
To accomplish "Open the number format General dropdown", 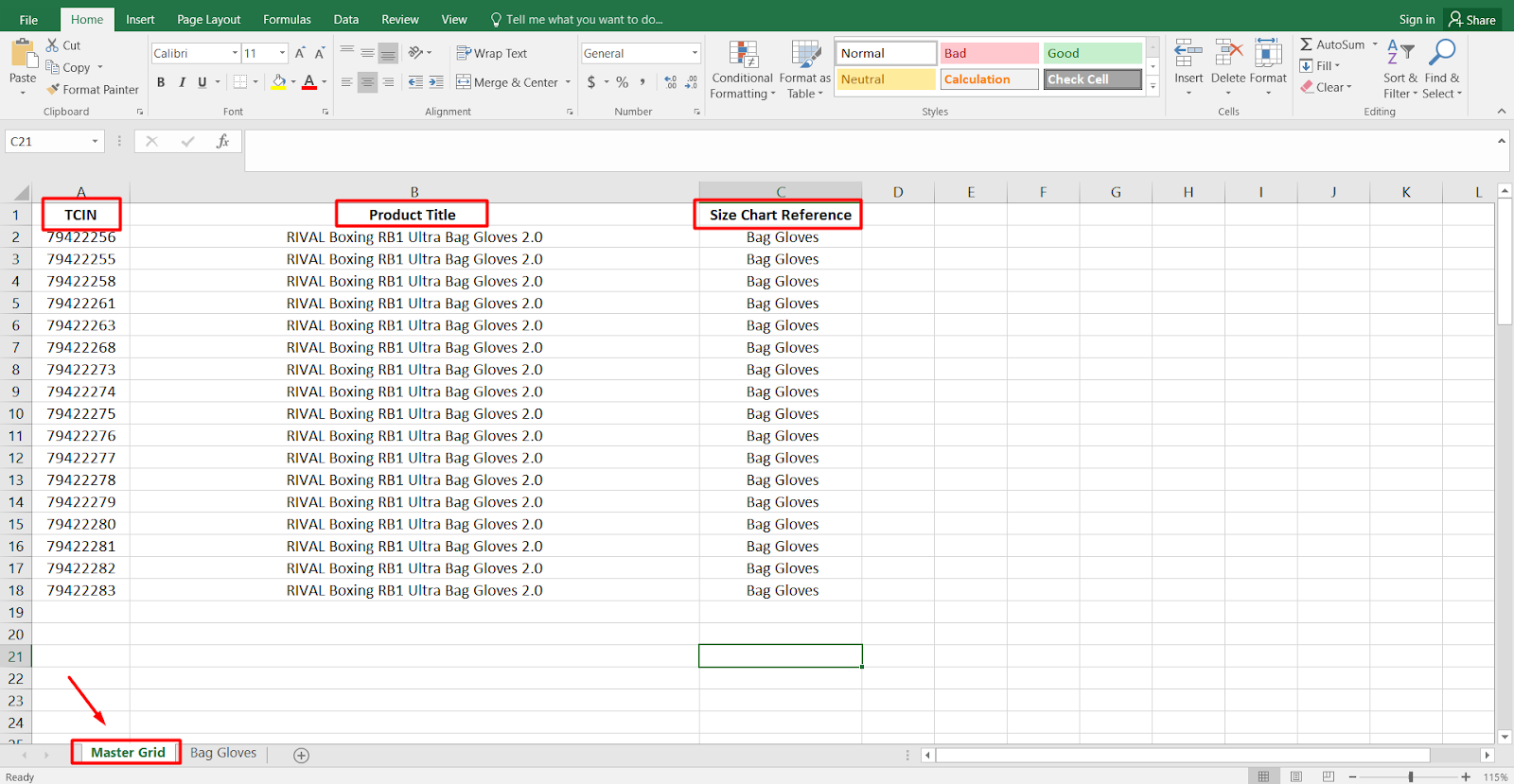I will 695,53.
